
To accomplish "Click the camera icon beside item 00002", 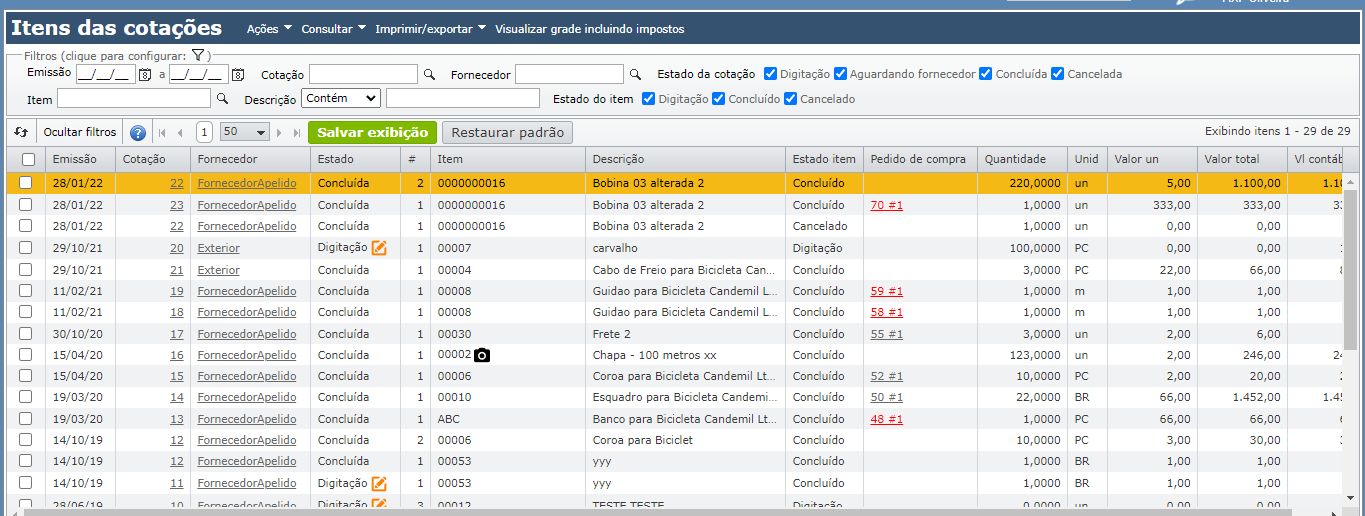I will [482, 355].
